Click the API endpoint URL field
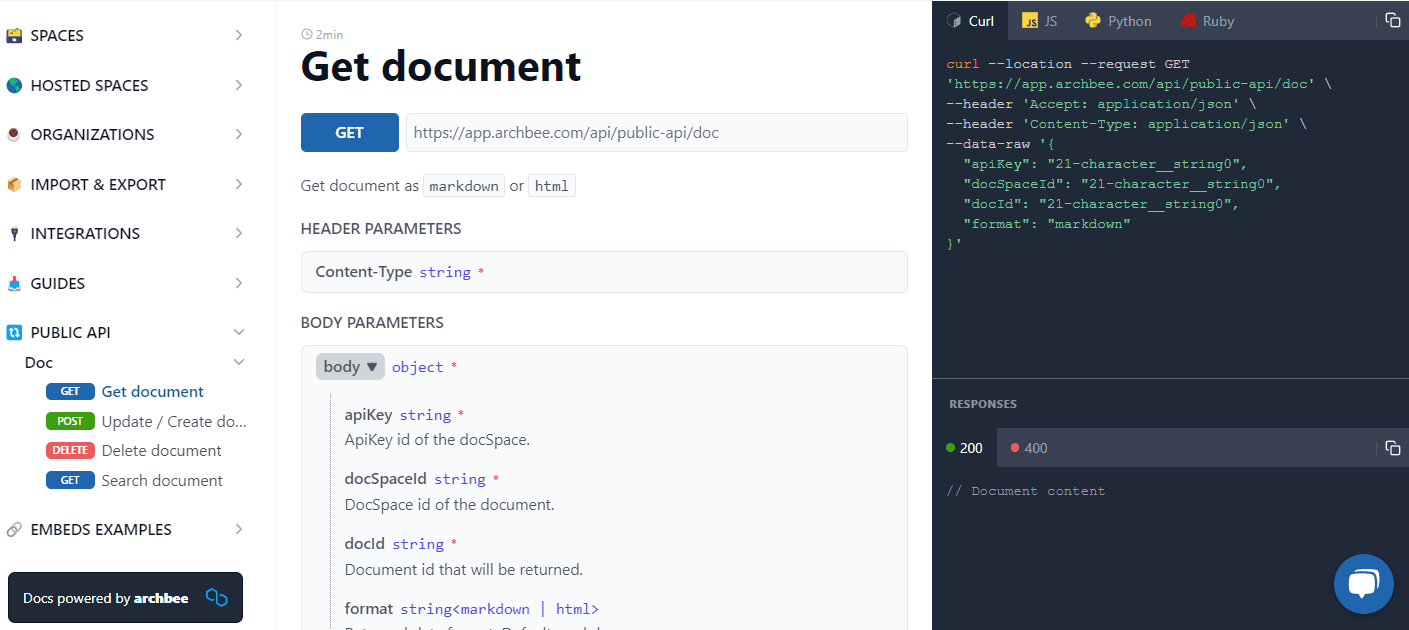The width and height of the screenshot is (1409, 630). [x=655, y=132]
